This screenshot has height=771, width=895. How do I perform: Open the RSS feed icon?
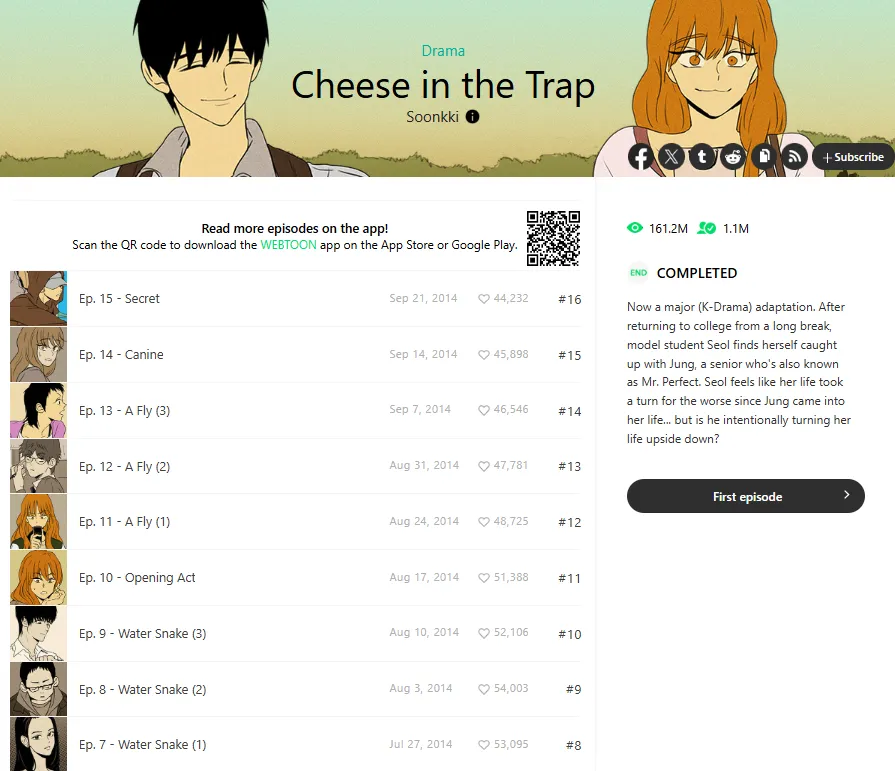[x=795, y=157]
